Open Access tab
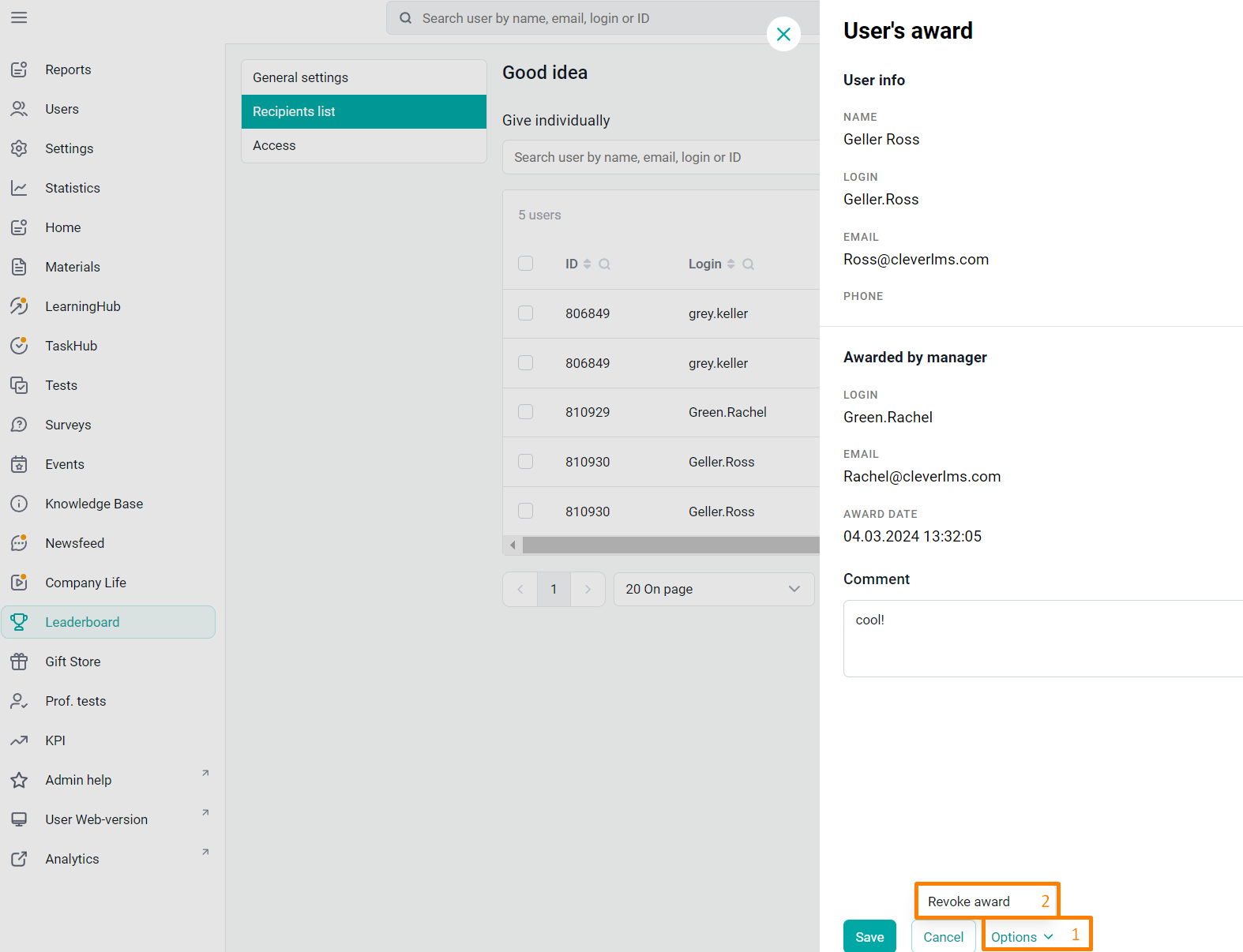This screenshot has width=1243, height=952. 364,145
